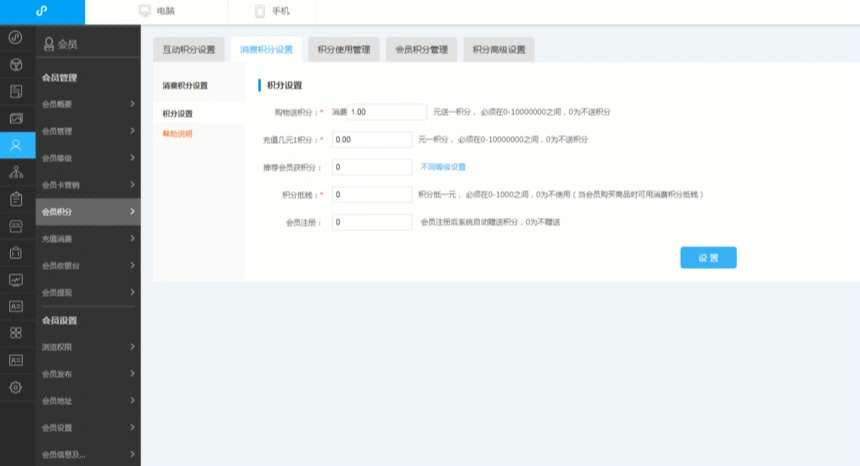The image size is (860, 466).
Task: Open the monitor chart statistics icon
Action: (x=16, y=280)
